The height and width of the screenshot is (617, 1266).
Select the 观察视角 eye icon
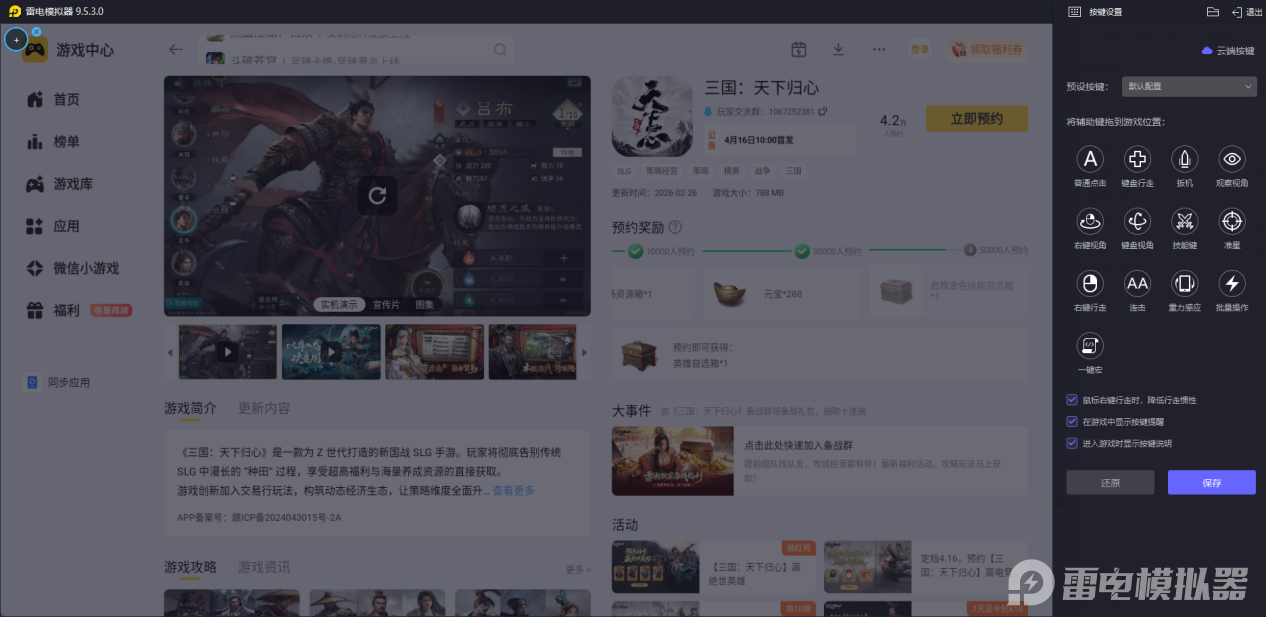[x=1232, y=158]
